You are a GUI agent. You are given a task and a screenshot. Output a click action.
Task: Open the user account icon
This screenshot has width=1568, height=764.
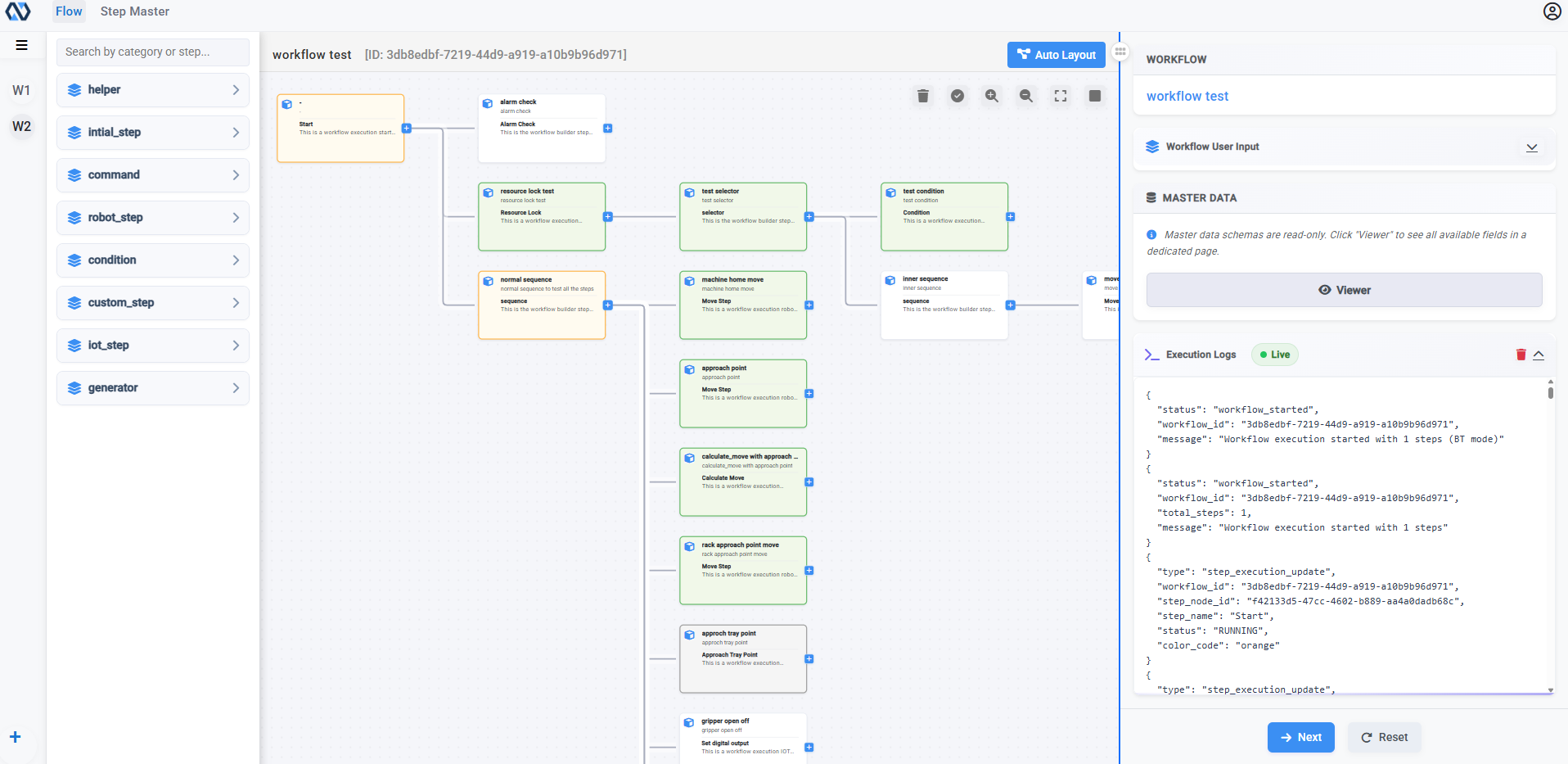pos(1552,11)
